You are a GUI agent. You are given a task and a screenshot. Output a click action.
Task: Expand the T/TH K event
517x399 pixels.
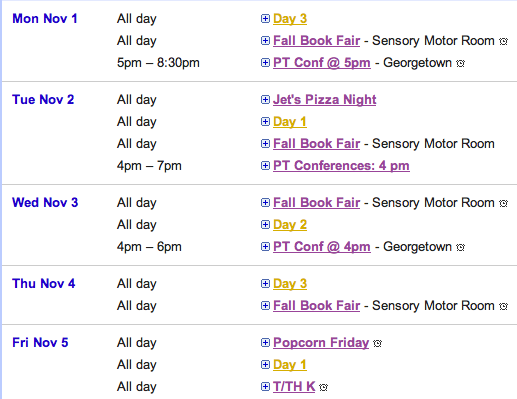click(265, 387)
